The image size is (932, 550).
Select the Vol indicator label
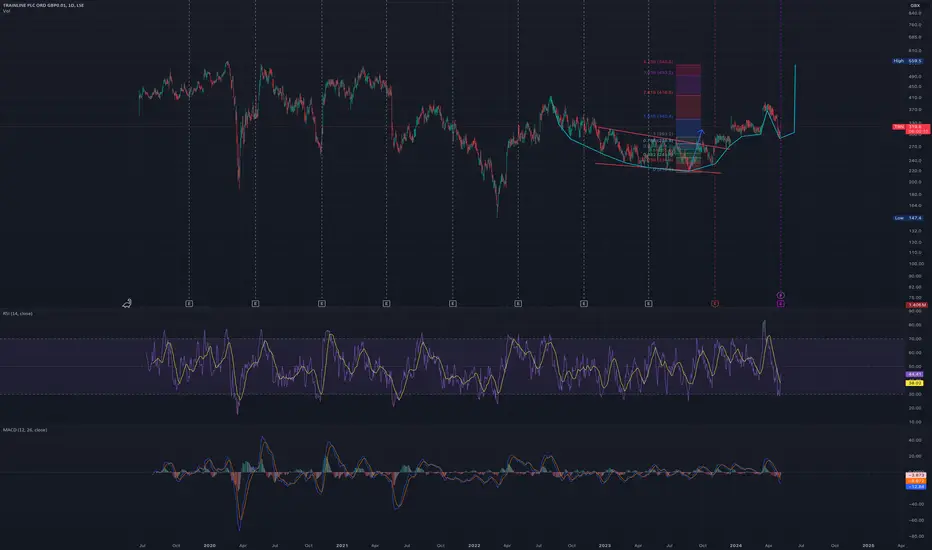6,11
